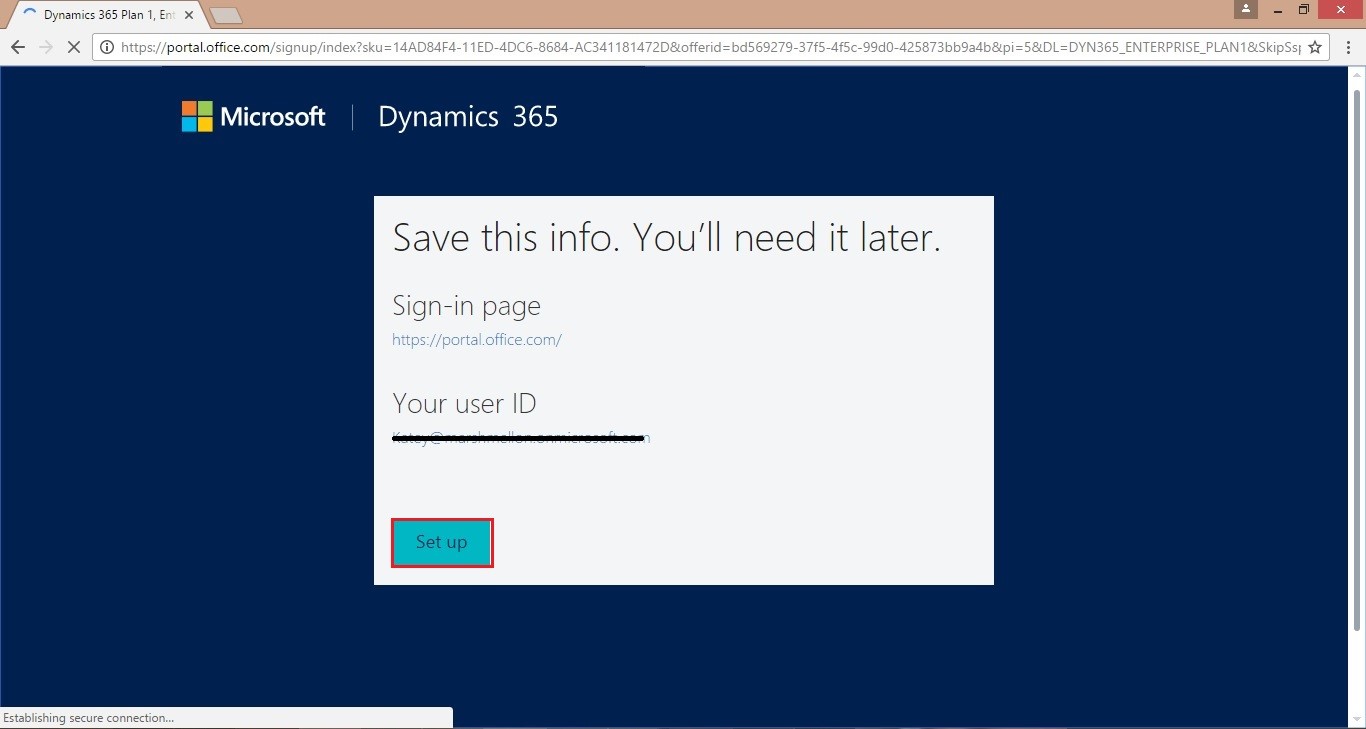Viewport: 1366px width, 729px height.
Task: Bookmark this page with the star icon
Action: click(1315, 47)
